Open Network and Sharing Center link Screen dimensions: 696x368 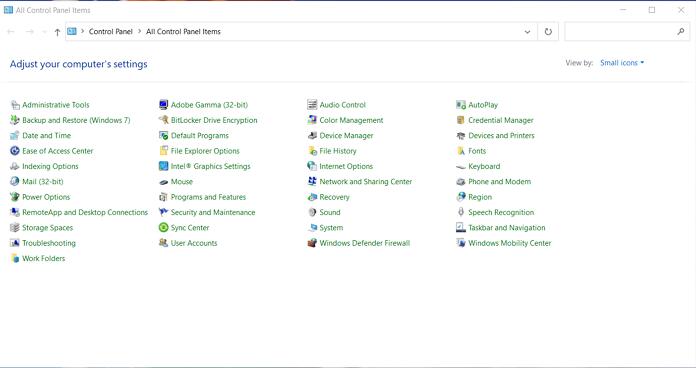click(x=366, y=182)
